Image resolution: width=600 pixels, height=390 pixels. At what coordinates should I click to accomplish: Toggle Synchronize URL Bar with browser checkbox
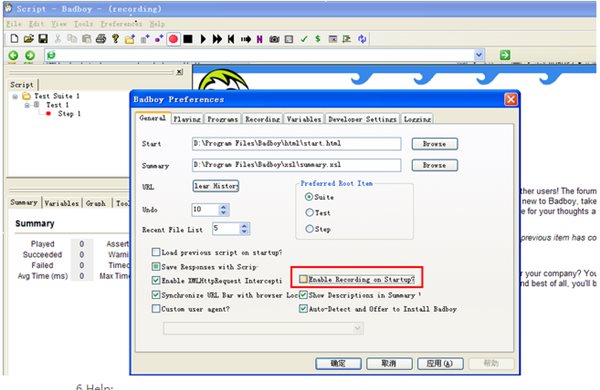156,295
